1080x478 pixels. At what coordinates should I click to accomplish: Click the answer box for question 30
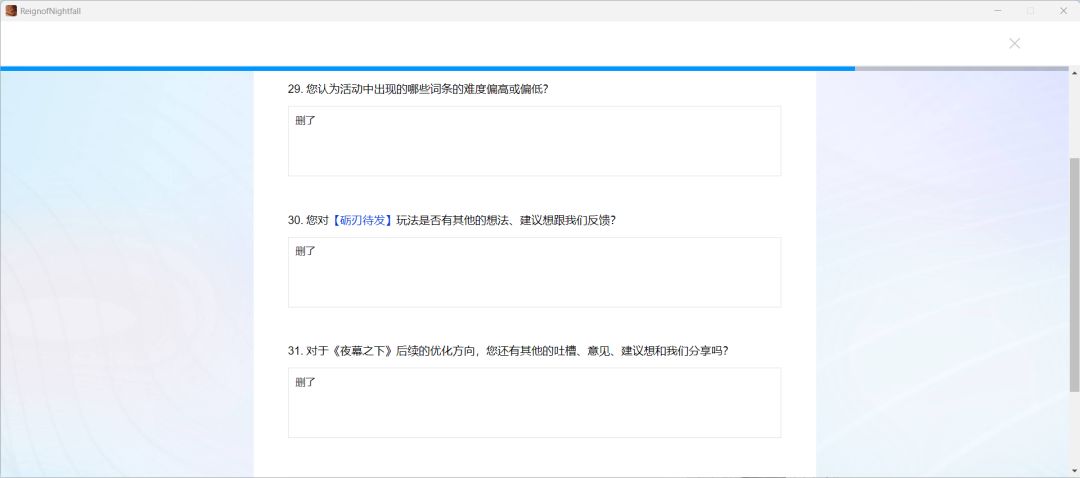[x=534, y=272]
